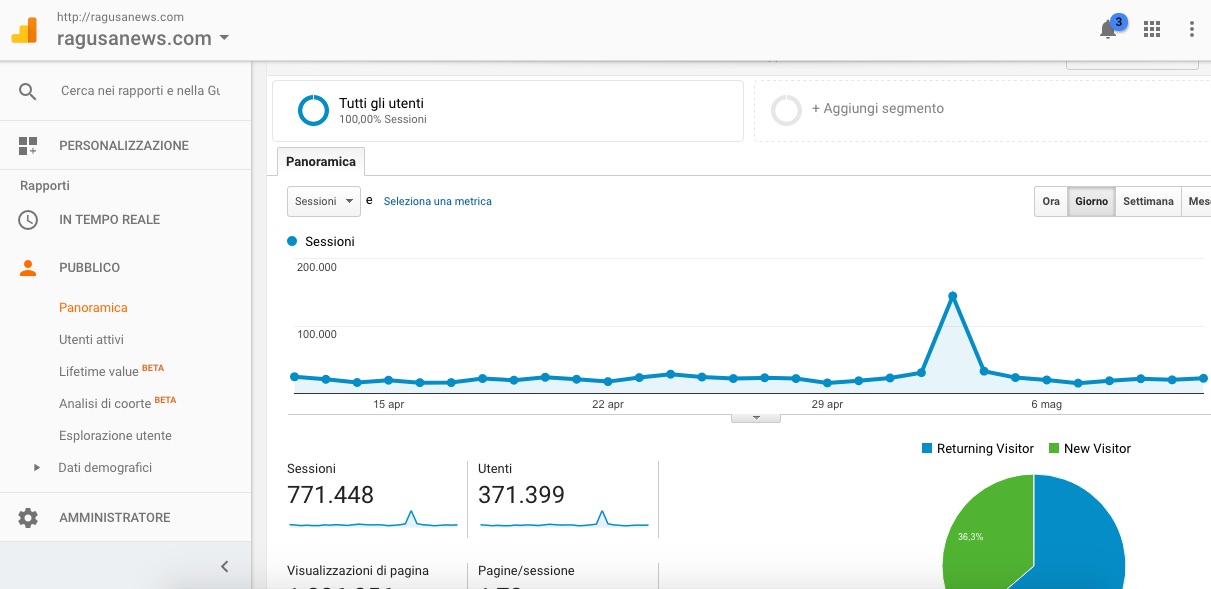Select the Panoramica tab
The width and height of the screenshot is (1211, 589).
(x=321, y=161)
